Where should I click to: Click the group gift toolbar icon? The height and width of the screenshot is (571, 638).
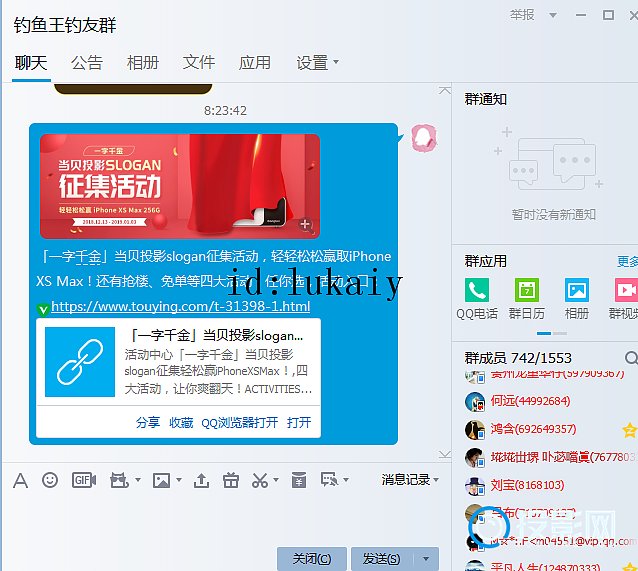click(x=119, y=480)
